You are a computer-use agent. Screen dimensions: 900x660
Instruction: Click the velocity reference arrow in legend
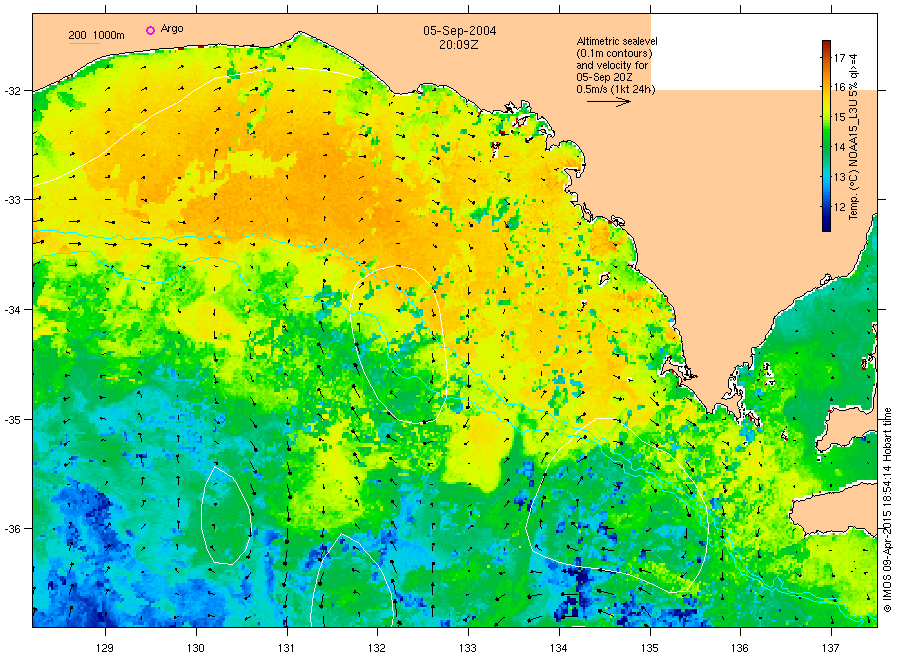608,102
